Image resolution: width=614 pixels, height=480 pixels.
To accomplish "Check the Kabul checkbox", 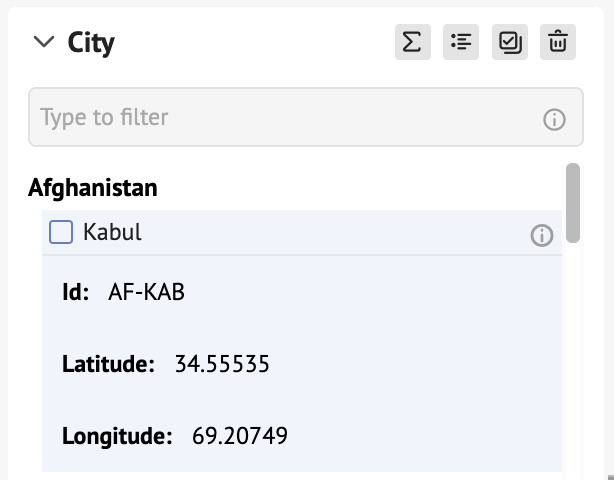I will (61, 232).
